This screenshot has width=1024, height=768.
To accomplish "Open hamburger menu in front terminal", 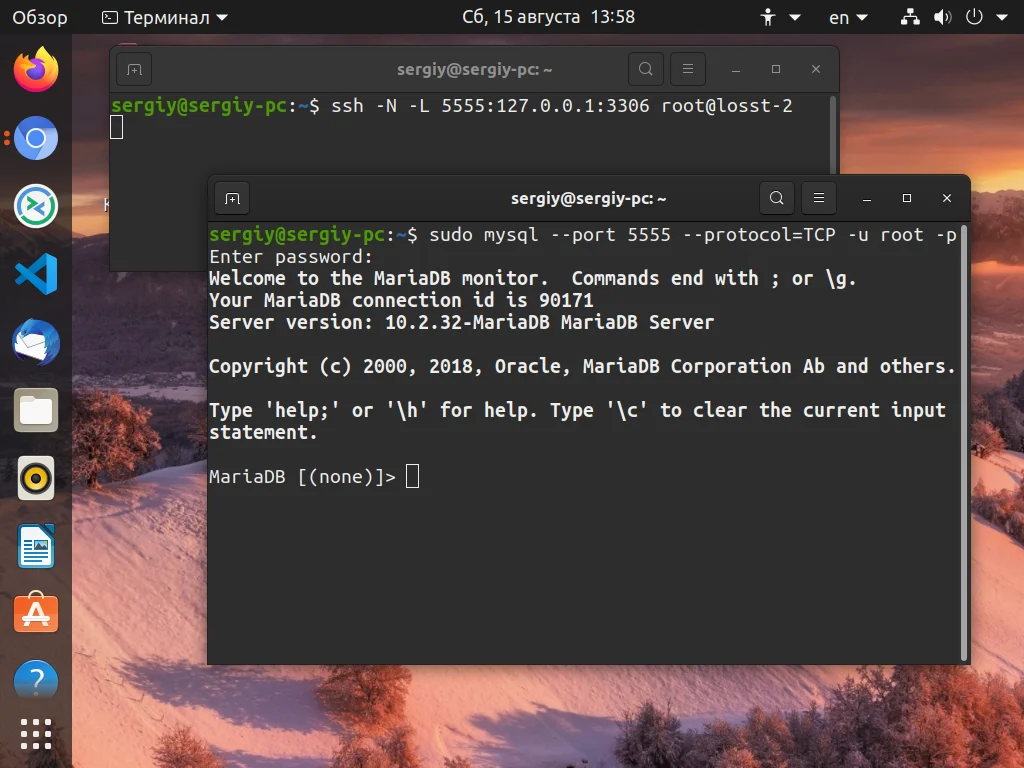I will (x=818, y=198).
